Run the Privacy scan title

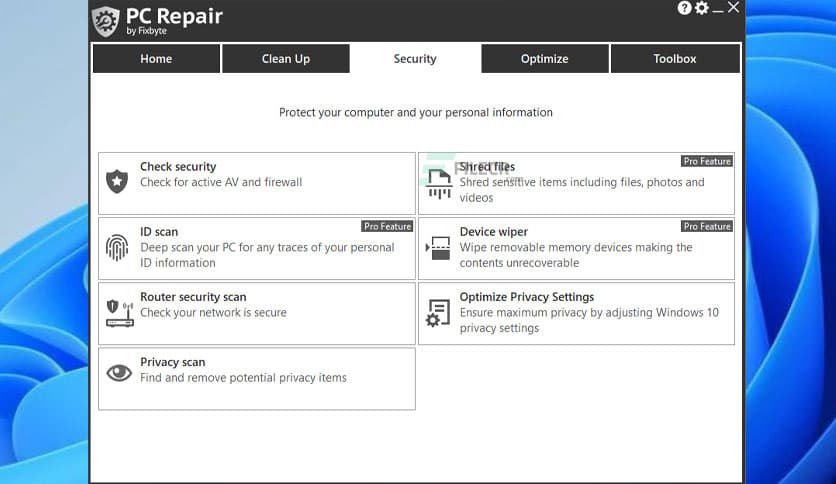coord(172,362)
